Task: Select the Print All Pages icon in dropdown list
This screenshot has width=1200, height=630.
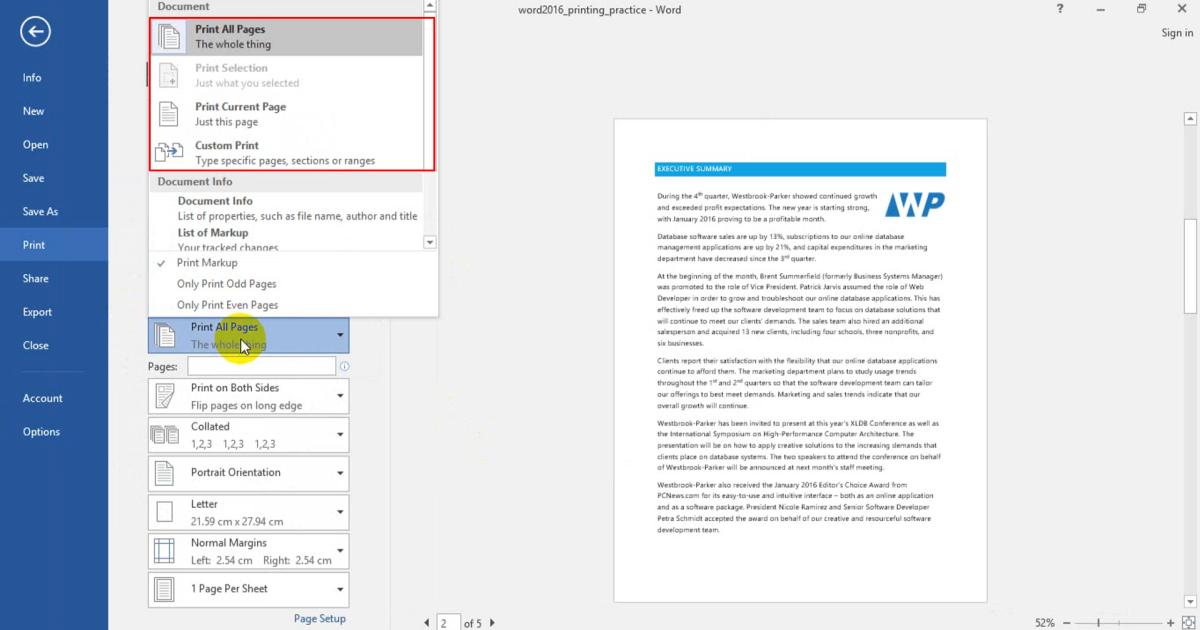Action: (x=170, y=37)
